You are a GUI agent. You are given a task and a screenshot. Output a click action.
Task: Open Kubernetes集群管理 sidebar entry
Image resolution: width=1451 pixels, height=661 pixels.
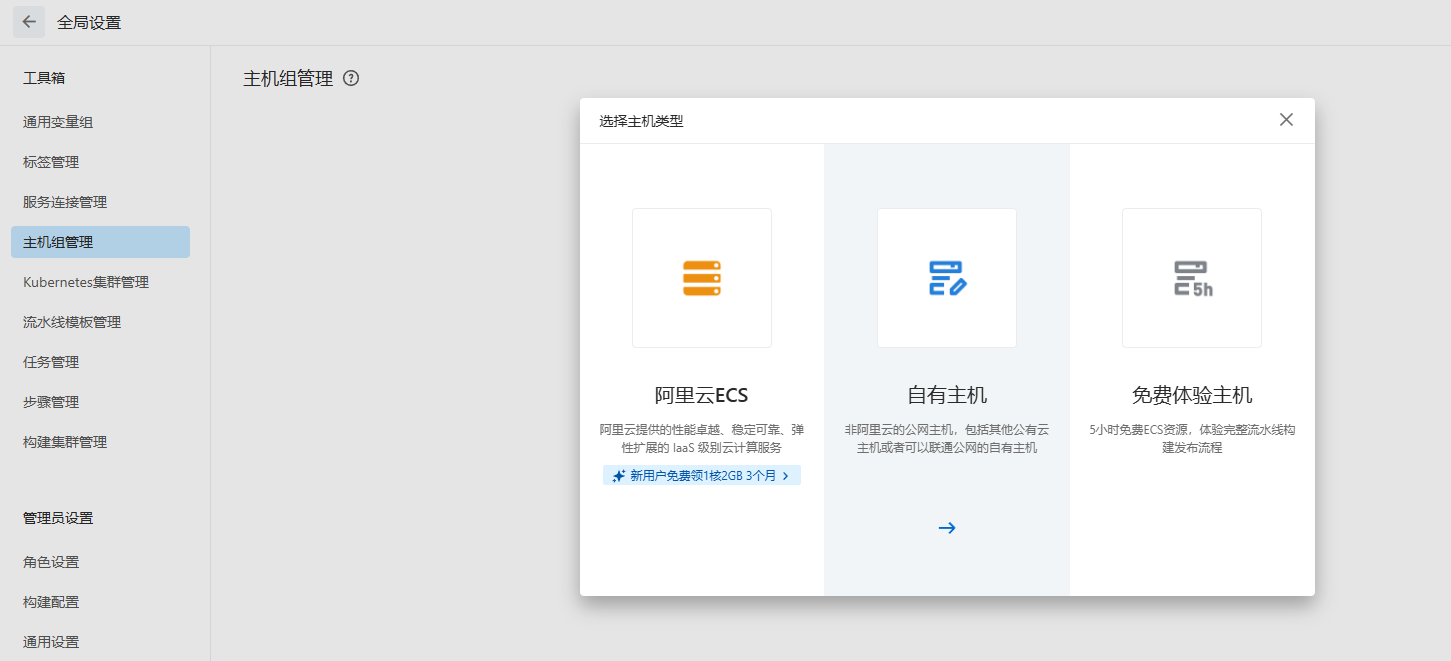pyautogui.click(x=86, y=282)
